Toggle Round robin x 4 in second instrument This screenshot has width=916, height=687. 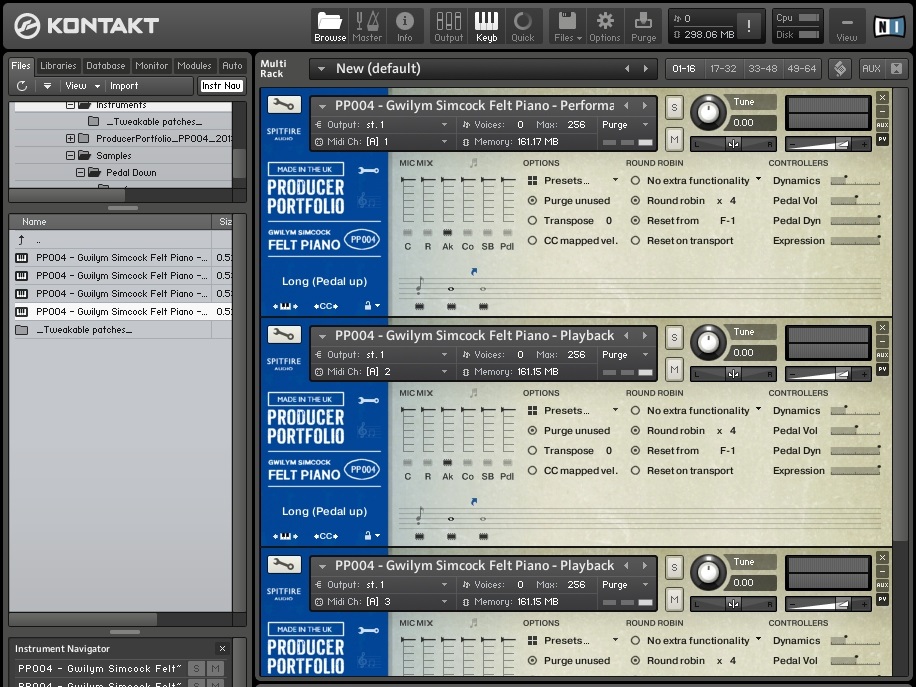click(635, 431)
